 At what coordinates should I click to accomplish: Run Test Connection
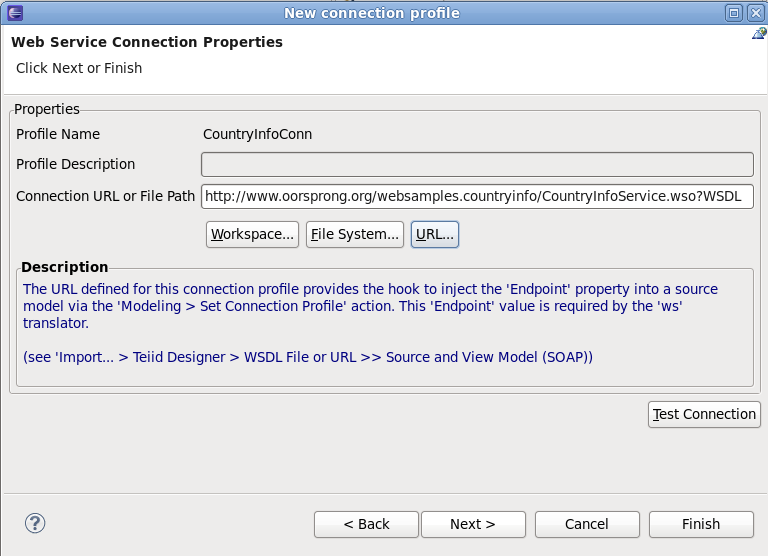[704, 414]
